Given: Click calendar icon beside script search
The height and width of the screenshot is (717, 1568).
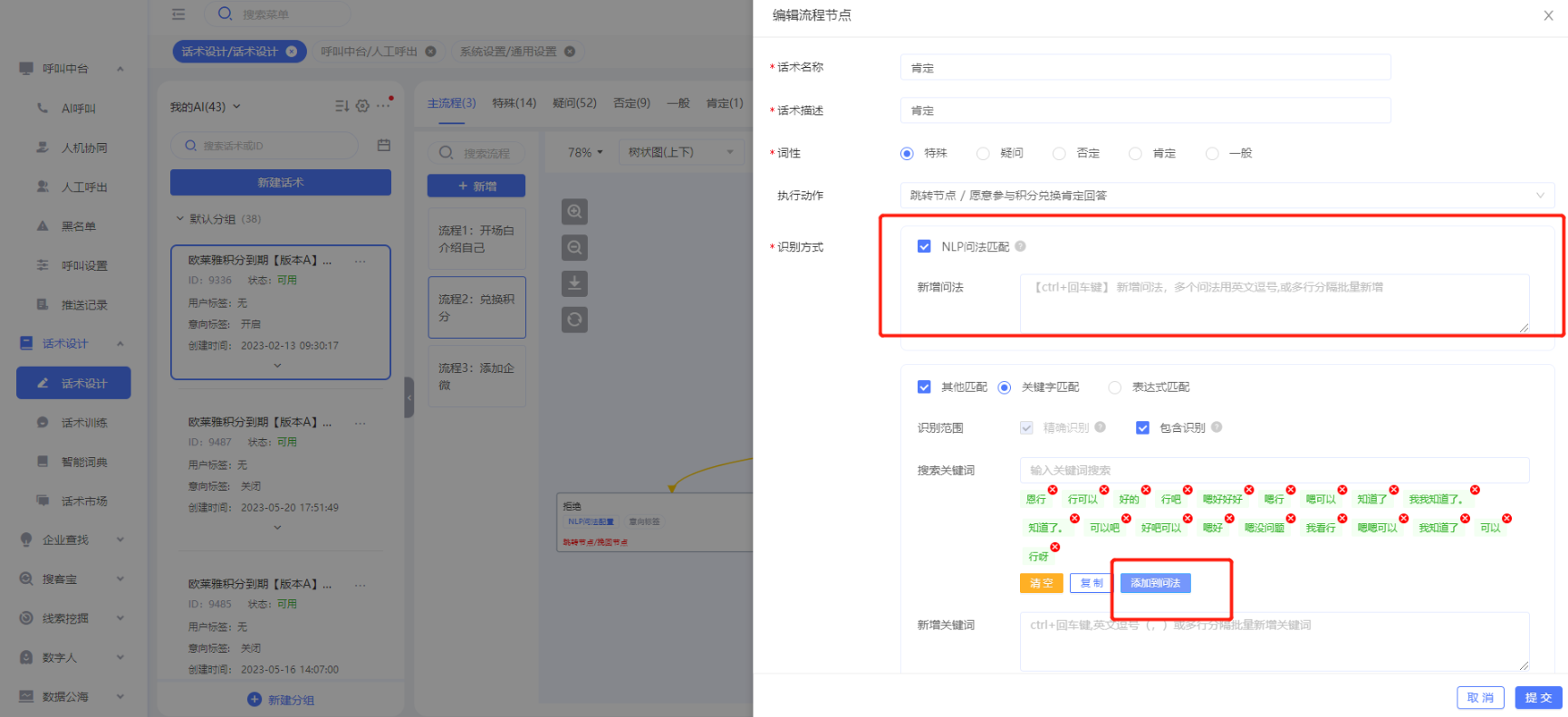Looking at the screenshot, I should pyautogui.click(x=384, y=145).
